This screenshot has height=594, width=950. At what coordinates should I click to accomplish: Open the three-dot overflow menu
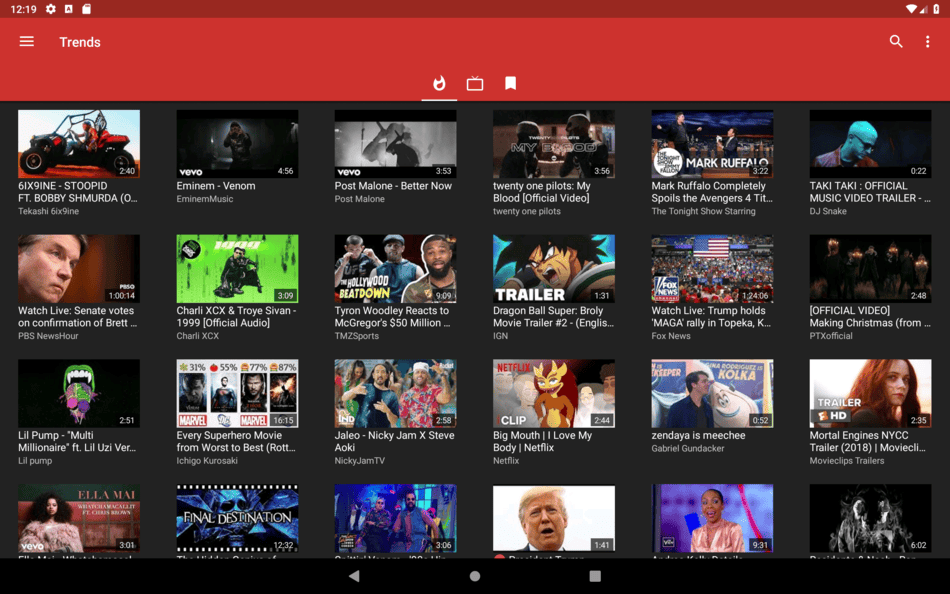click(x=927, y=41)
